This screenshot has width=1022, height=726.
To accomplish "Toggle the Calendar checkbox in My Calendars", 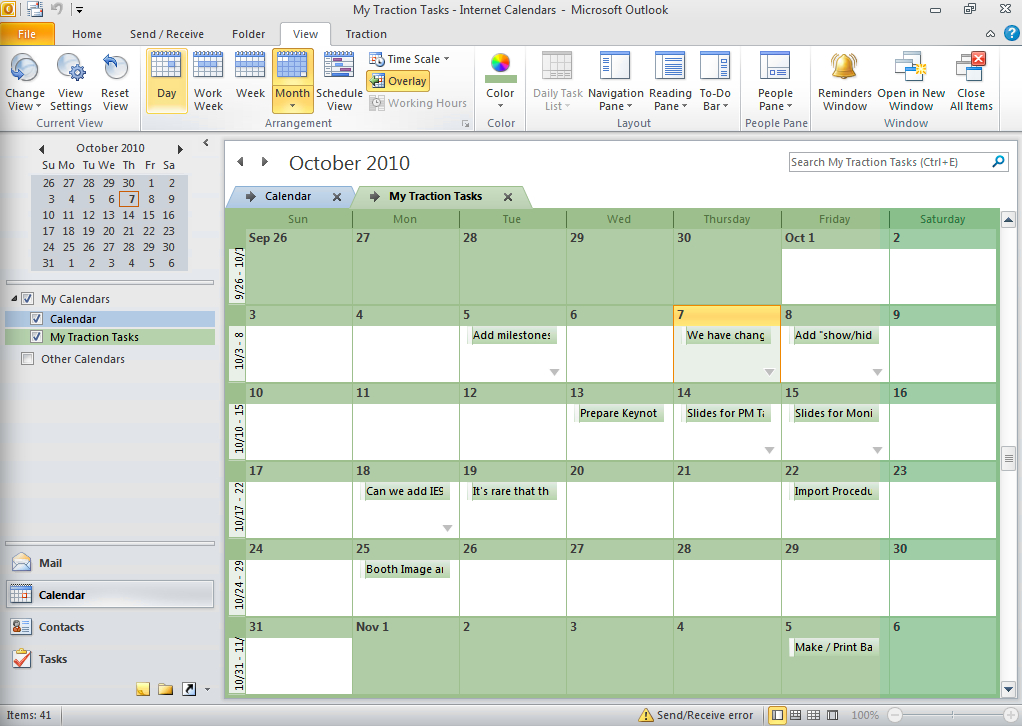I will tap(37, 319).
